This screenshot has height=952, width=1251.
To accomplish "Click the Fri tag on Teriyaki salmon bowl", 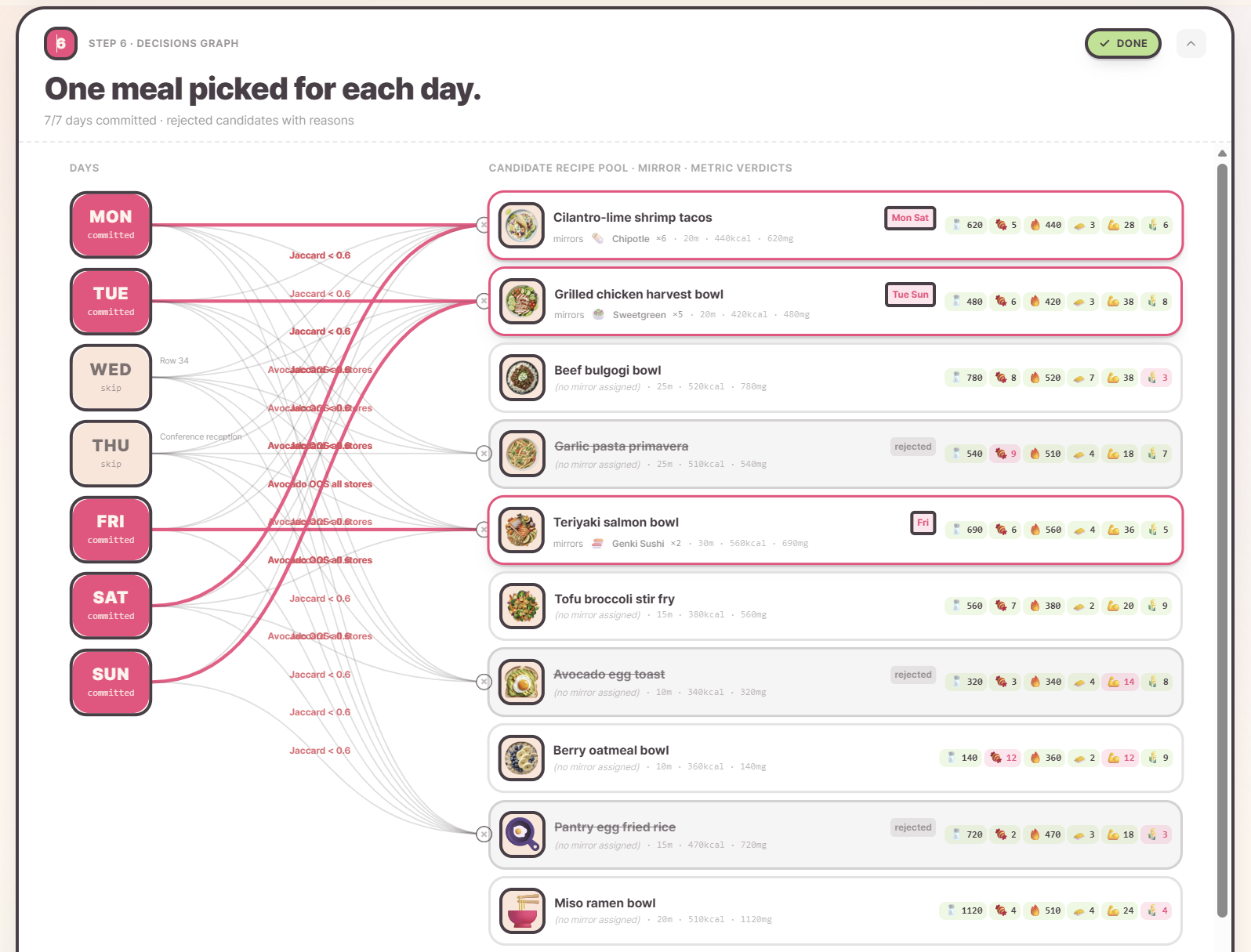I will pos(923,523).
